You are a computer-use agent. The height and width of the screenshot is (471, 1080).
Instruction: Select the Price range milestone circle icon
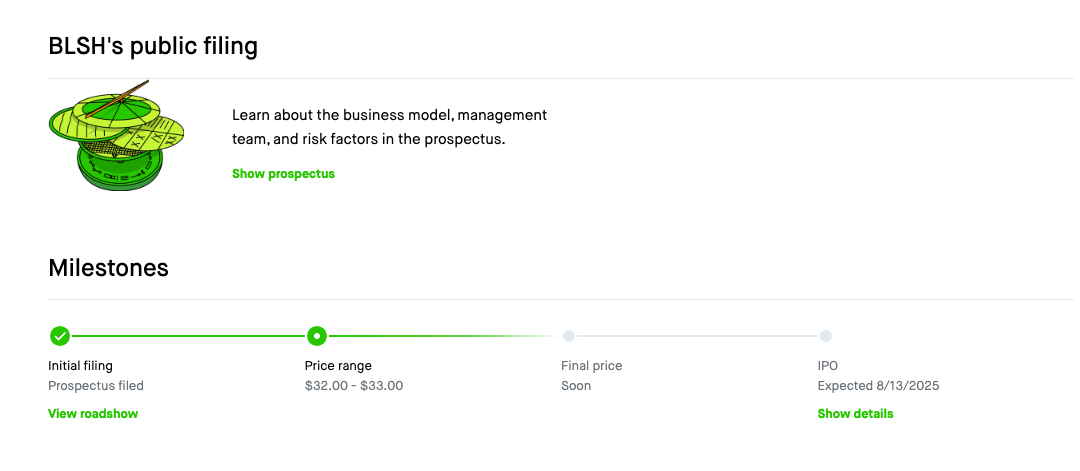point(316,336)
